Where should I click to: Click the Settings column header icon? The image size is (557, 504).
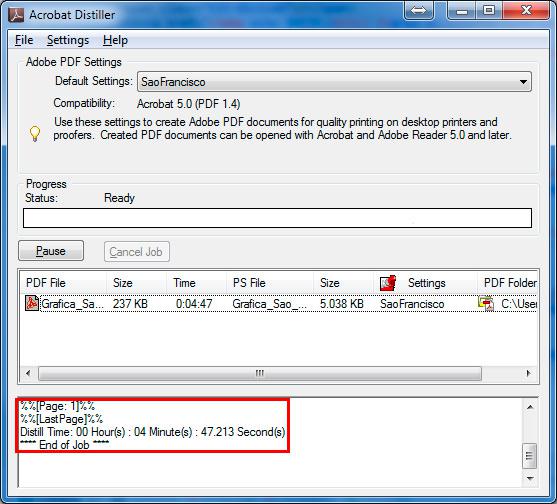[388, 283]
